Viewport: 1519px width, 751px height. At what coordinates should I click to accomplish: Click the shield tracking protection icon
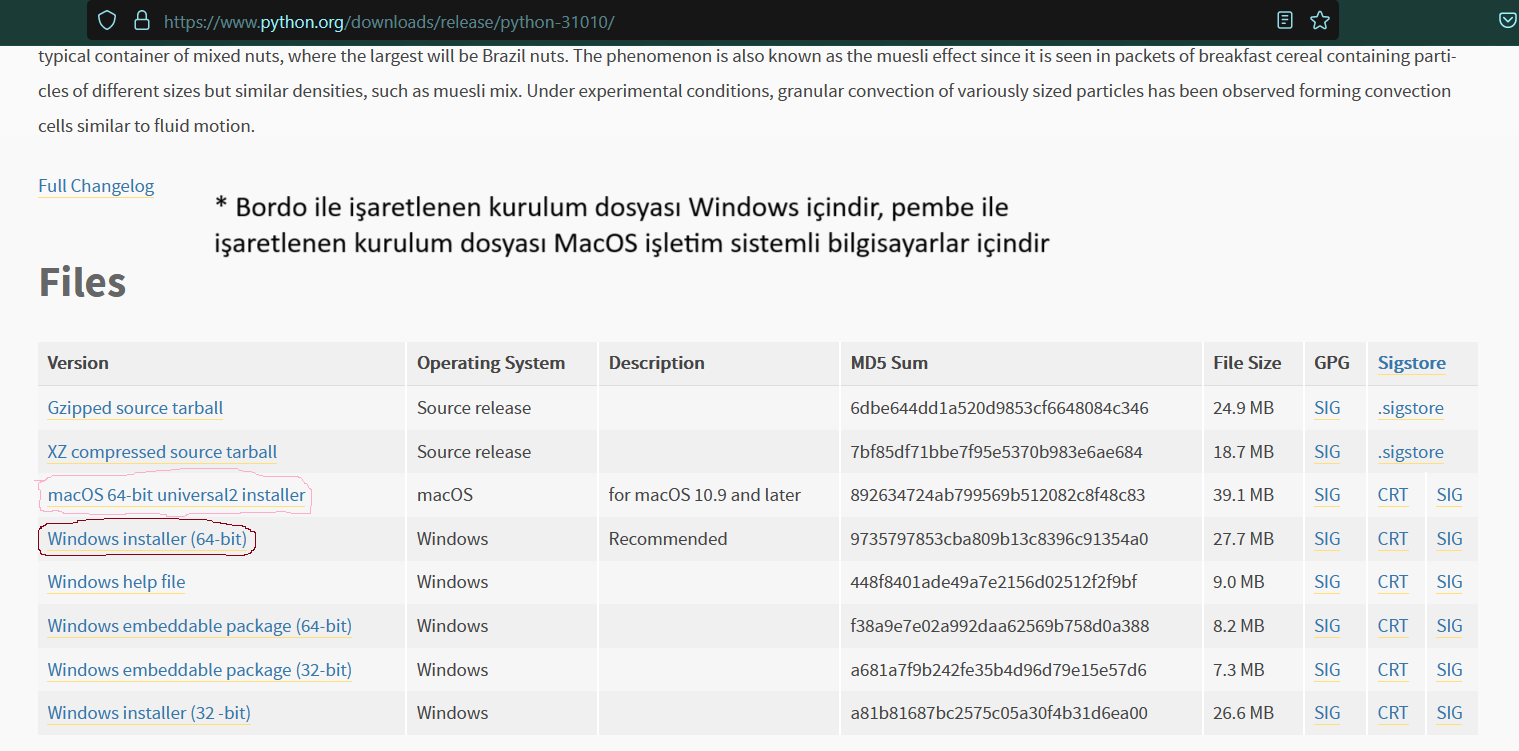click(x=107, y=20)
